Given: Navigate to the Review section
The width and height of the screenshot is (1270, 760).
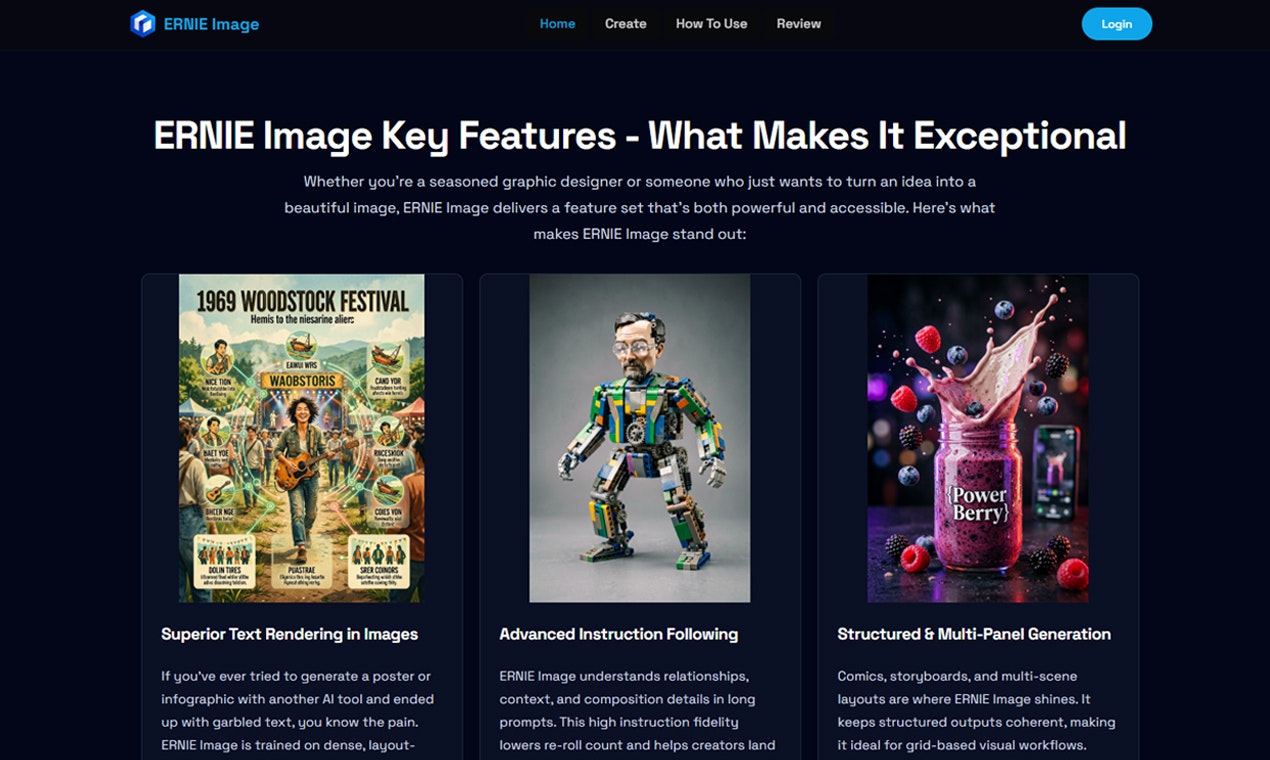Looking at the screenshot, I should point(798,23).
